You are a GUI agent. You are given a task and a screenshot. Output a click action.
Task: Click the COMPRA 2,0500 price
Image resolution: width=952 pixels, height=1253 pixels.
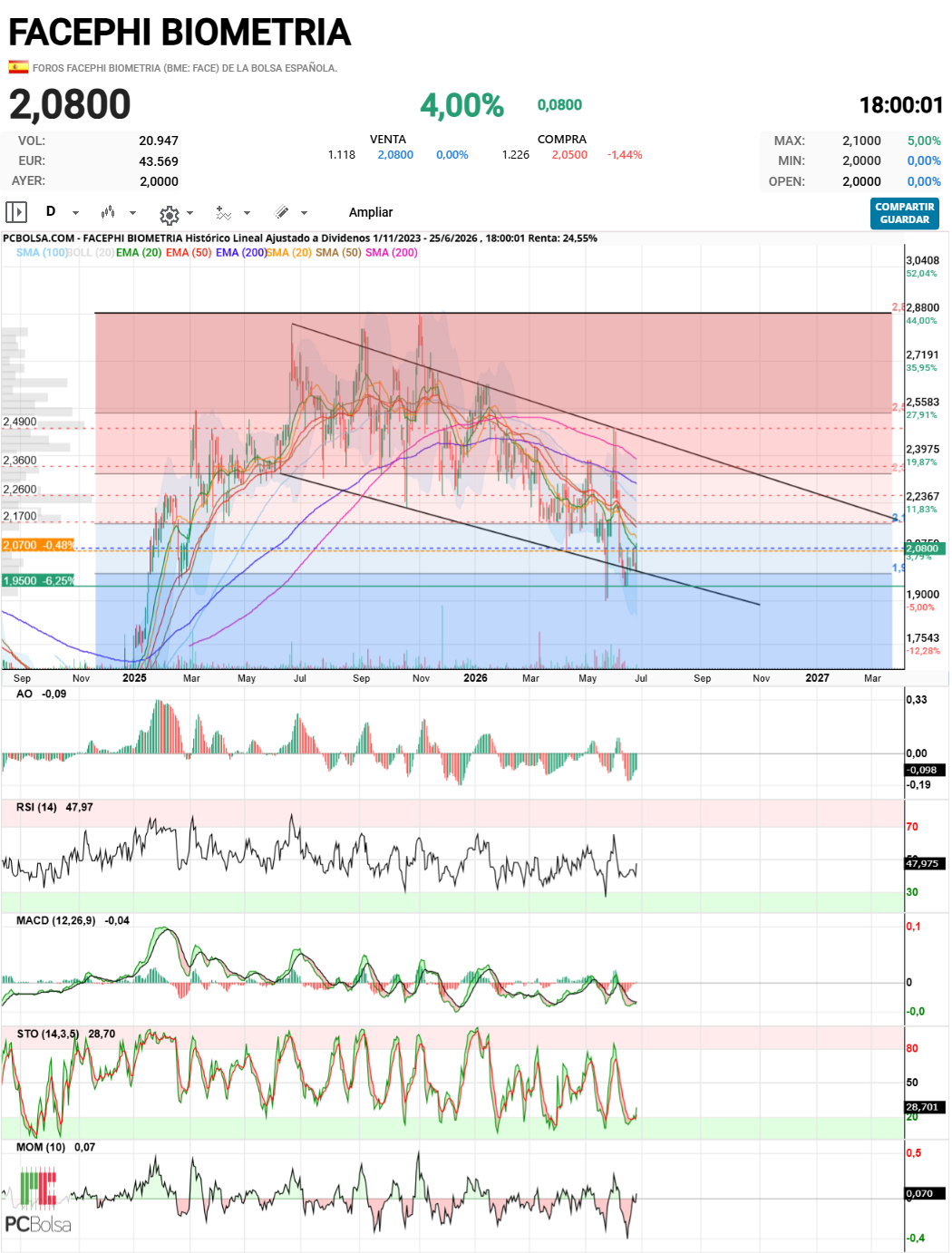point(569,155)
